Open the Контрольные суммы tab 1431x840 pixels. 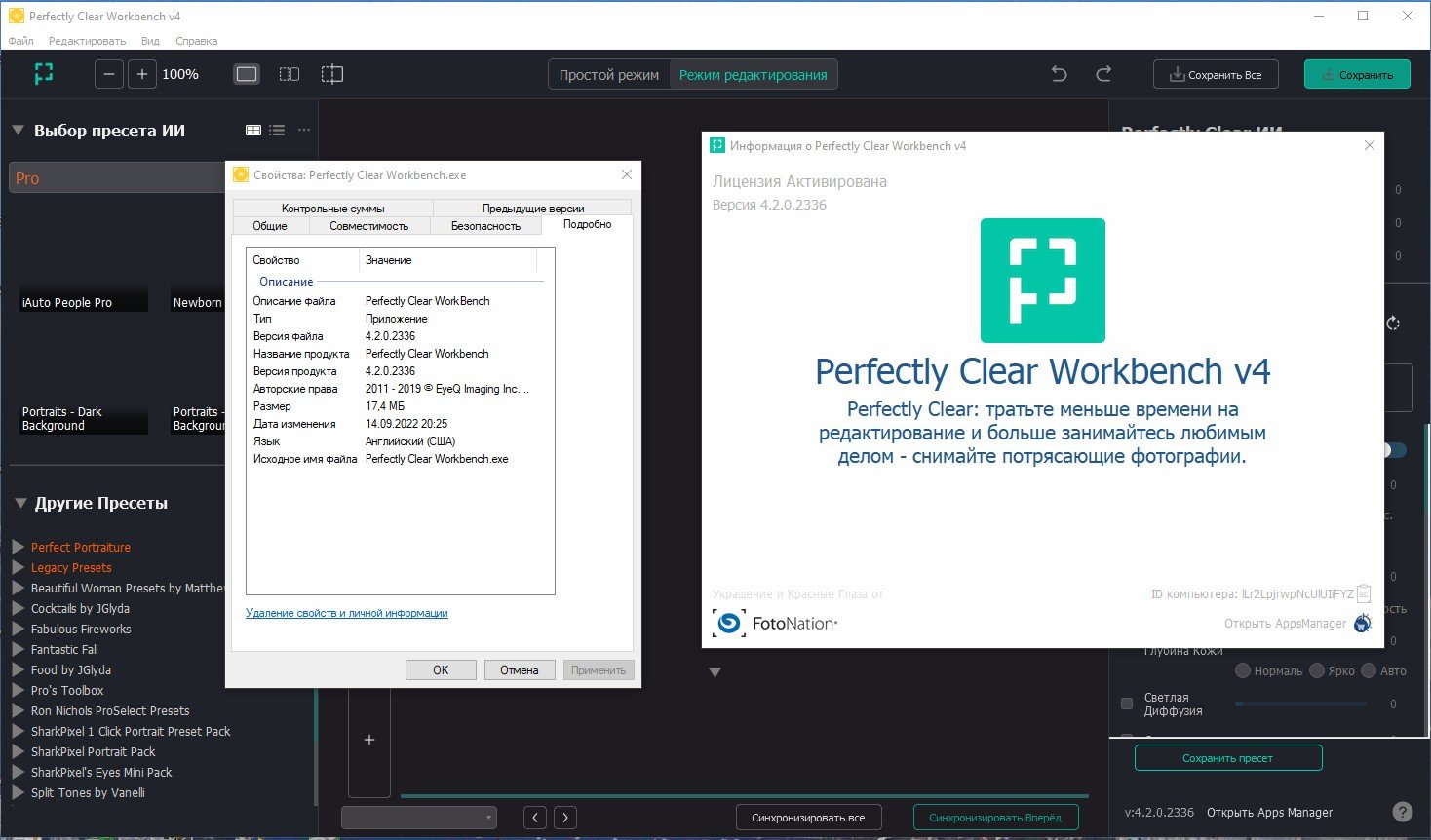(333, 208)
